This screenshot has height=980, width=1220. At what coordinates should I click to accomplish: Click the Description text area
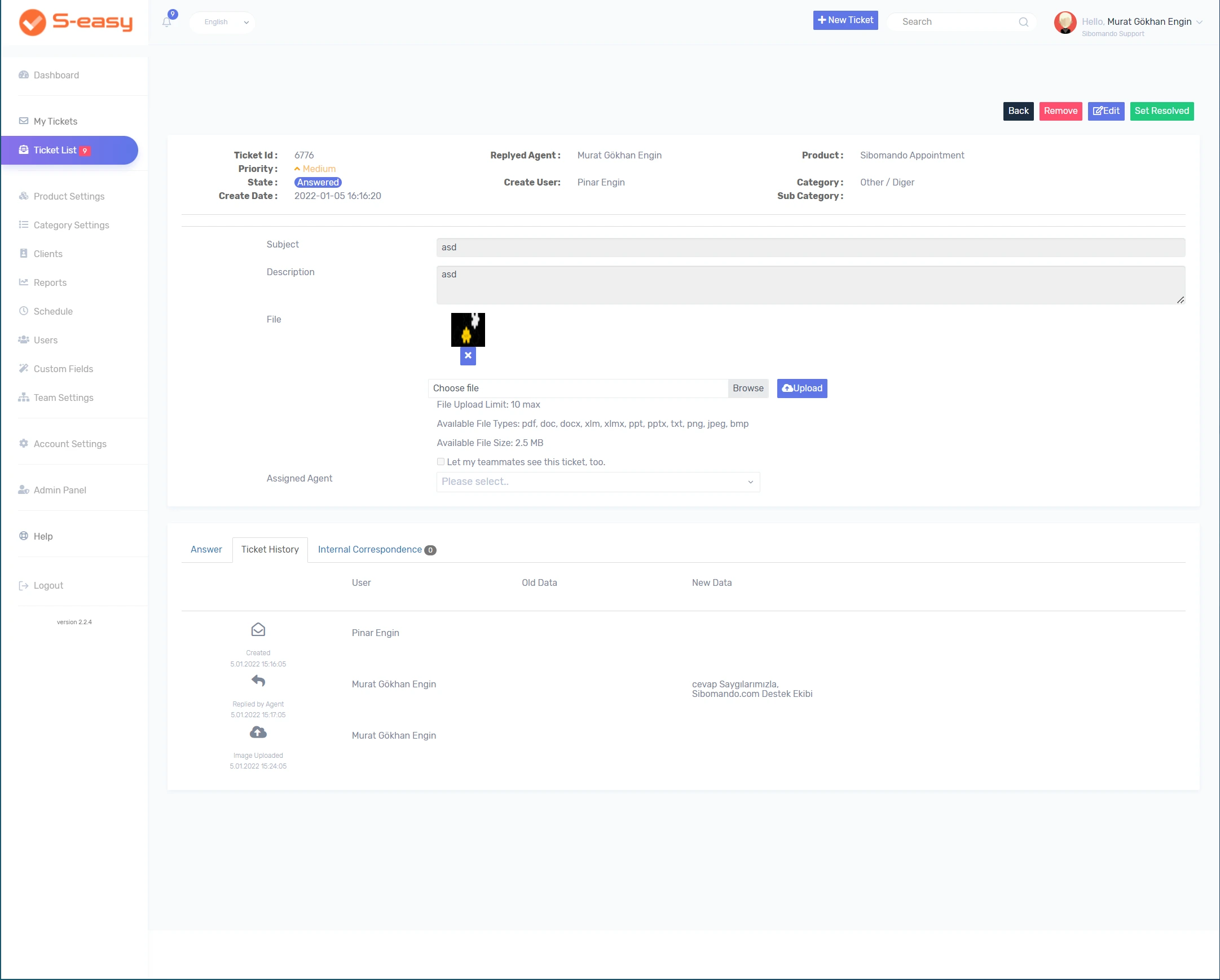811,285
